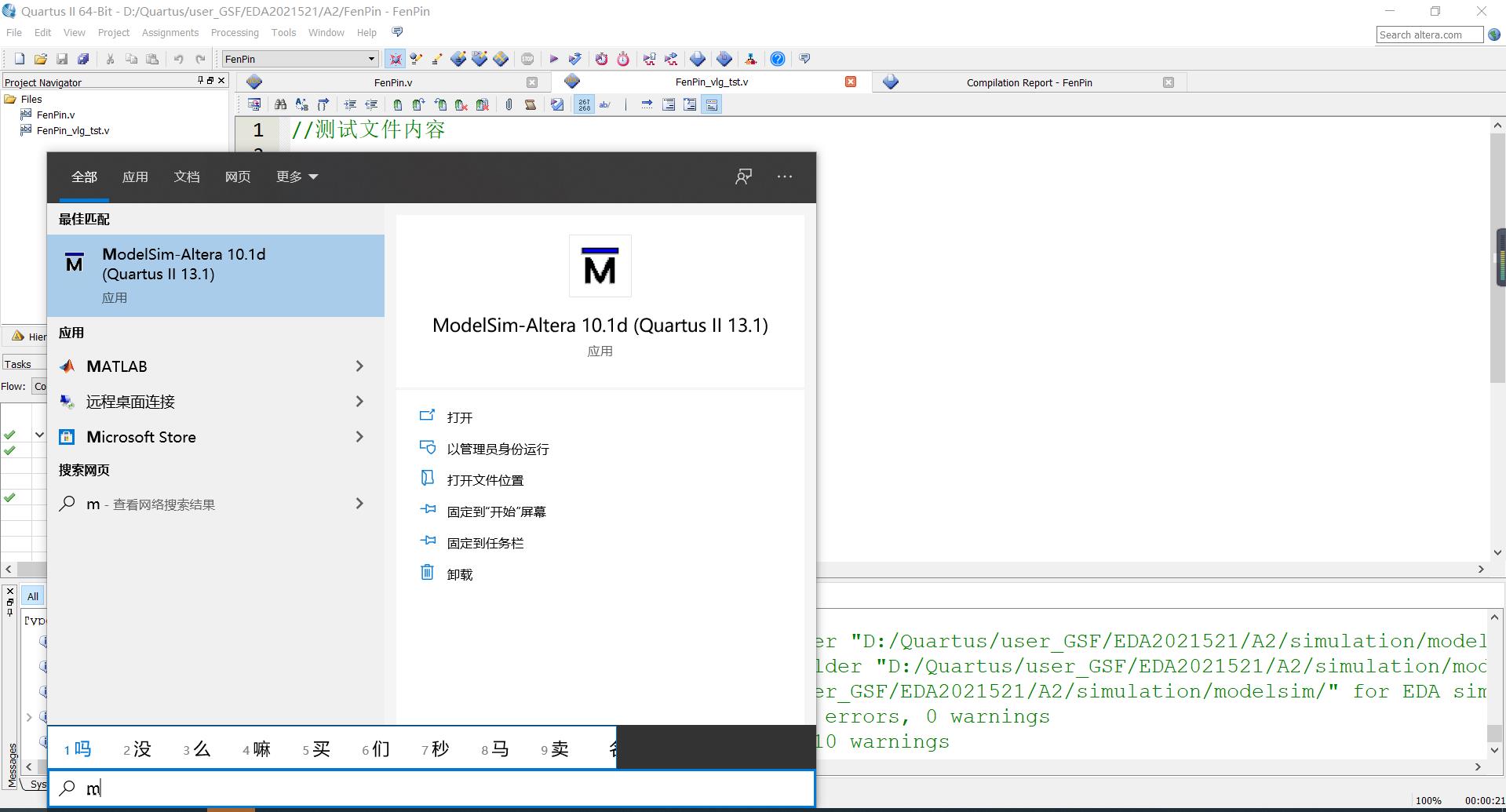Click the Copy icon in main toolbar
Image resolution: width=1506 pixels, height=812 pixels.
(131, 59)
